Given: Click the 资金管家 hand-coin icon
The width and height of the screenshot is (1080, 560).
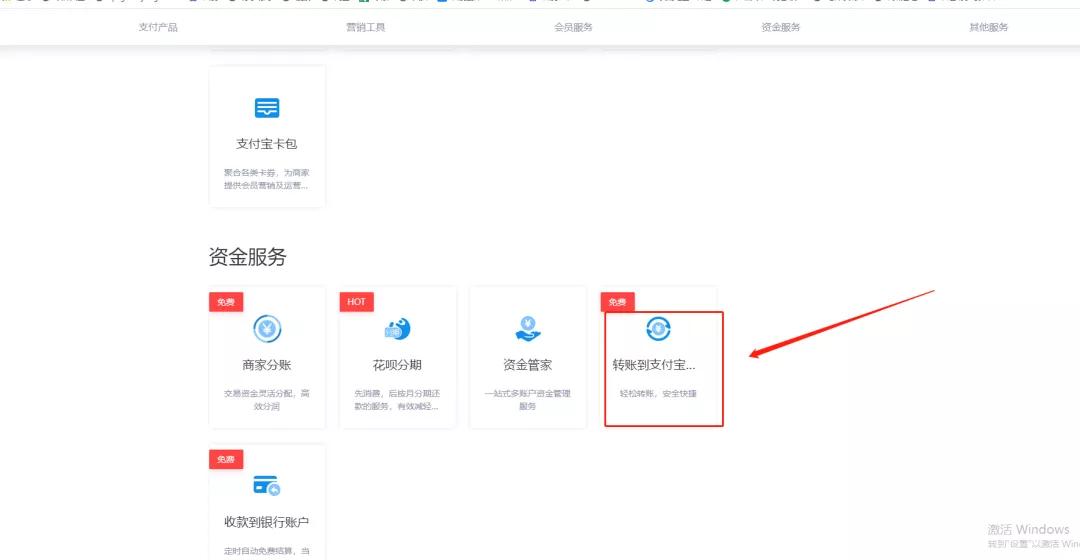Looking at the screenshot, I should (x=528, y=329).
